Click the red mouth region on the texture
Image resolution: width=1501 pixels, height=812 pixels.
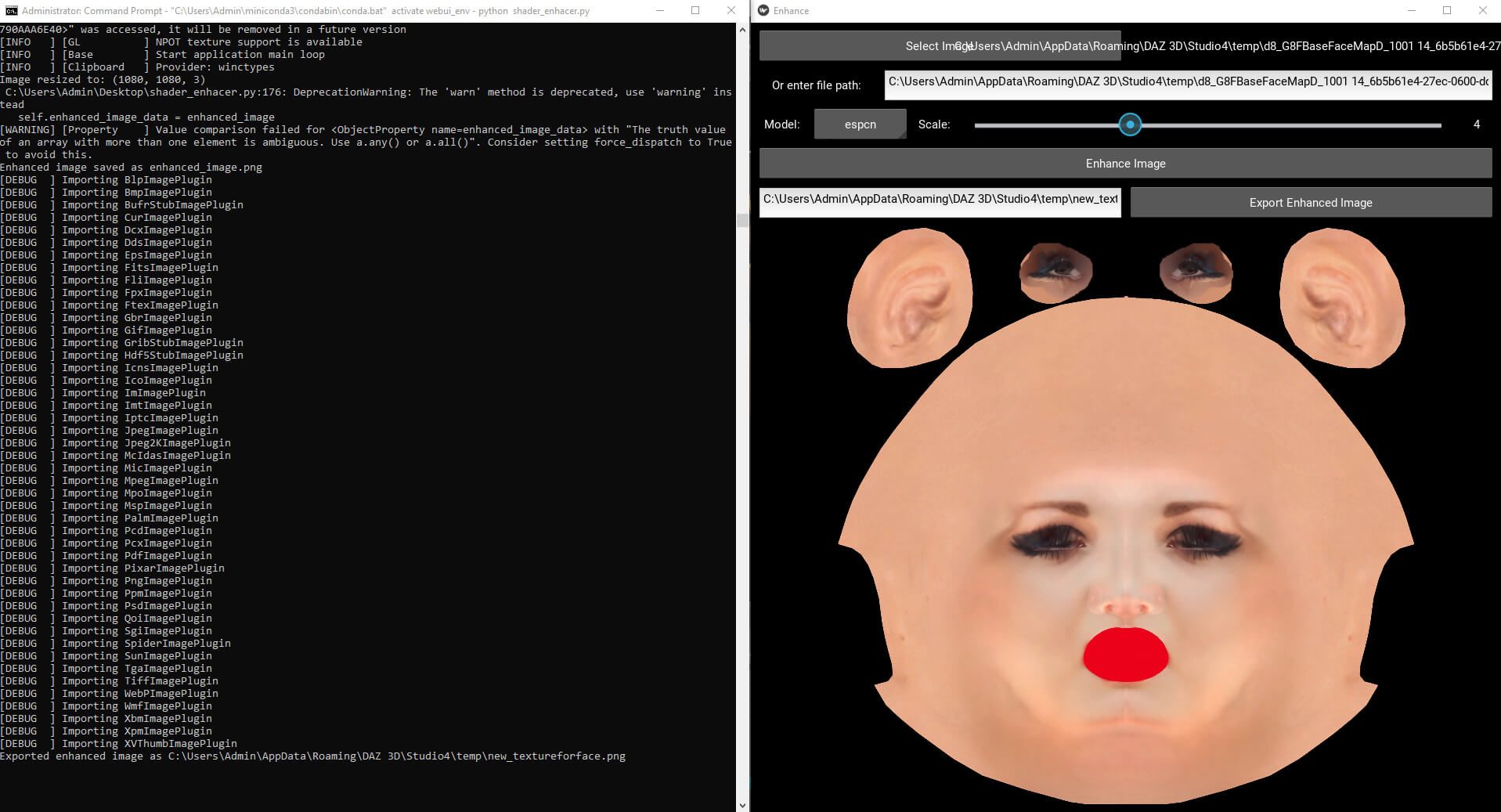1124,656
